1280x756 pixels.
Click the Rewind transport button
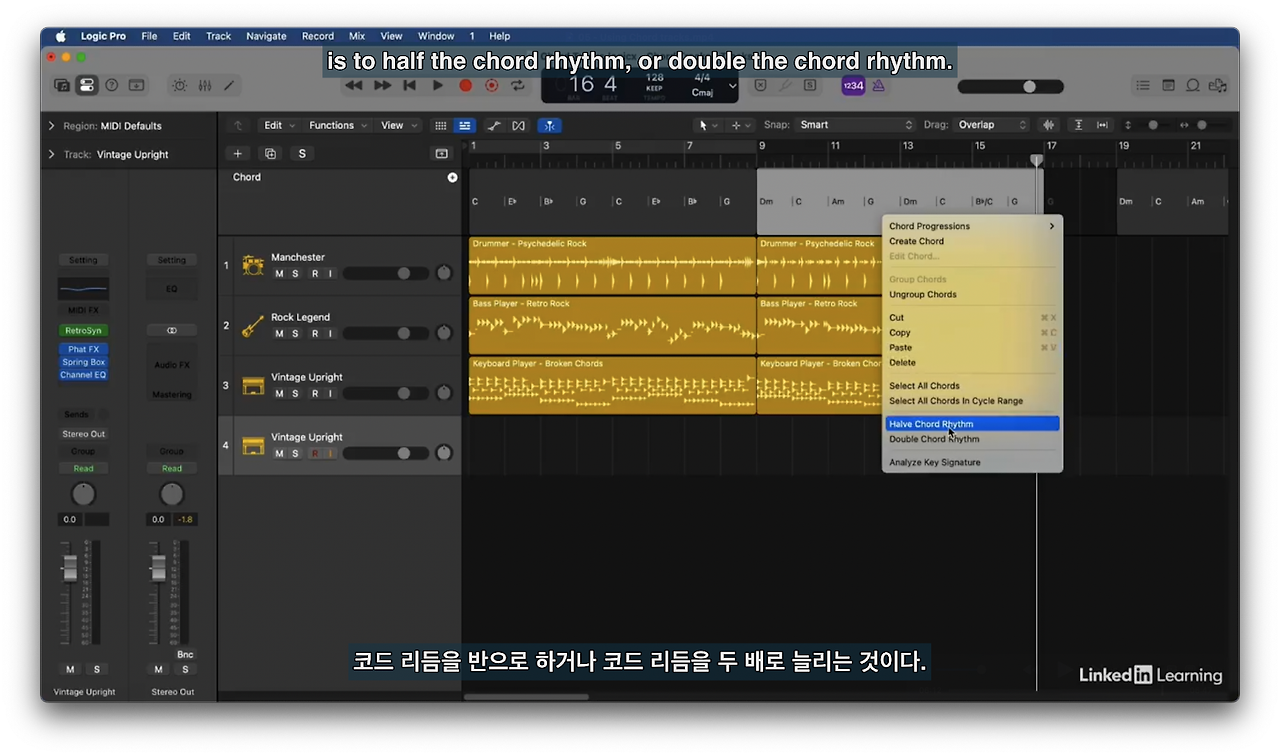[353, 86]
